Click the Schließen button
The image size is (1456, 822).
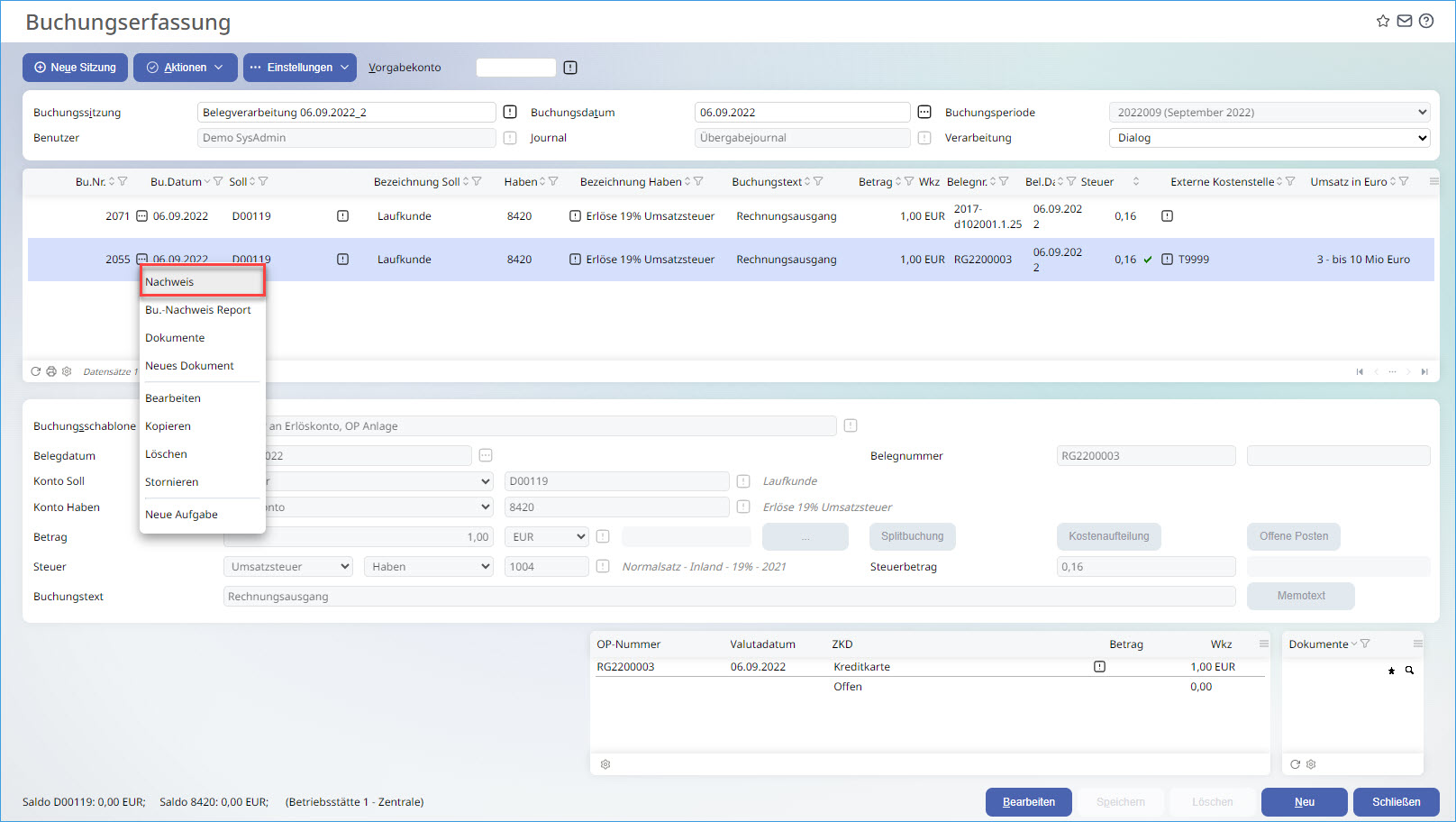1396,802
